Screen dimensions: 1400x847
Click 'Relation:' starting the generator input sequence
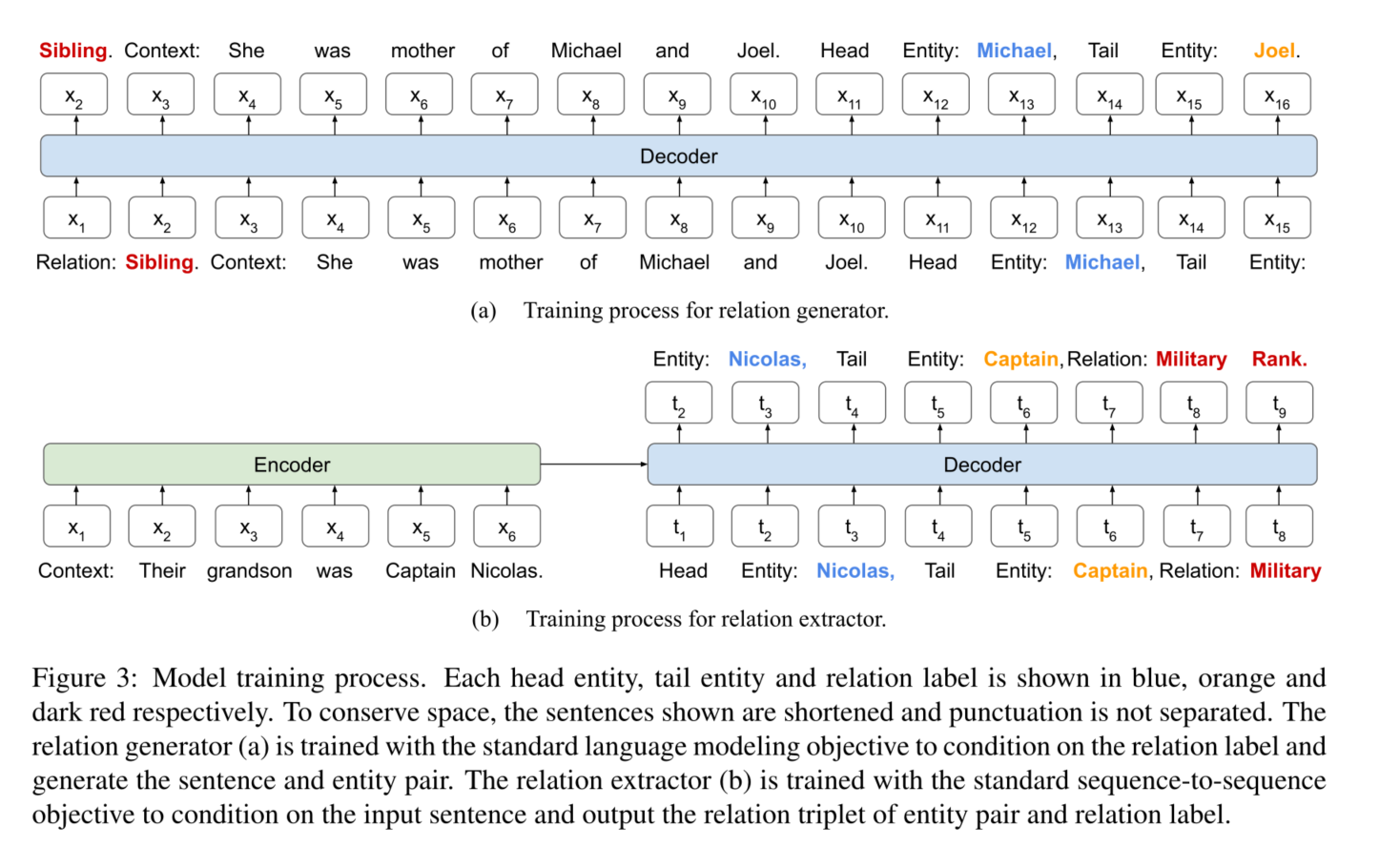coord(76,262)
